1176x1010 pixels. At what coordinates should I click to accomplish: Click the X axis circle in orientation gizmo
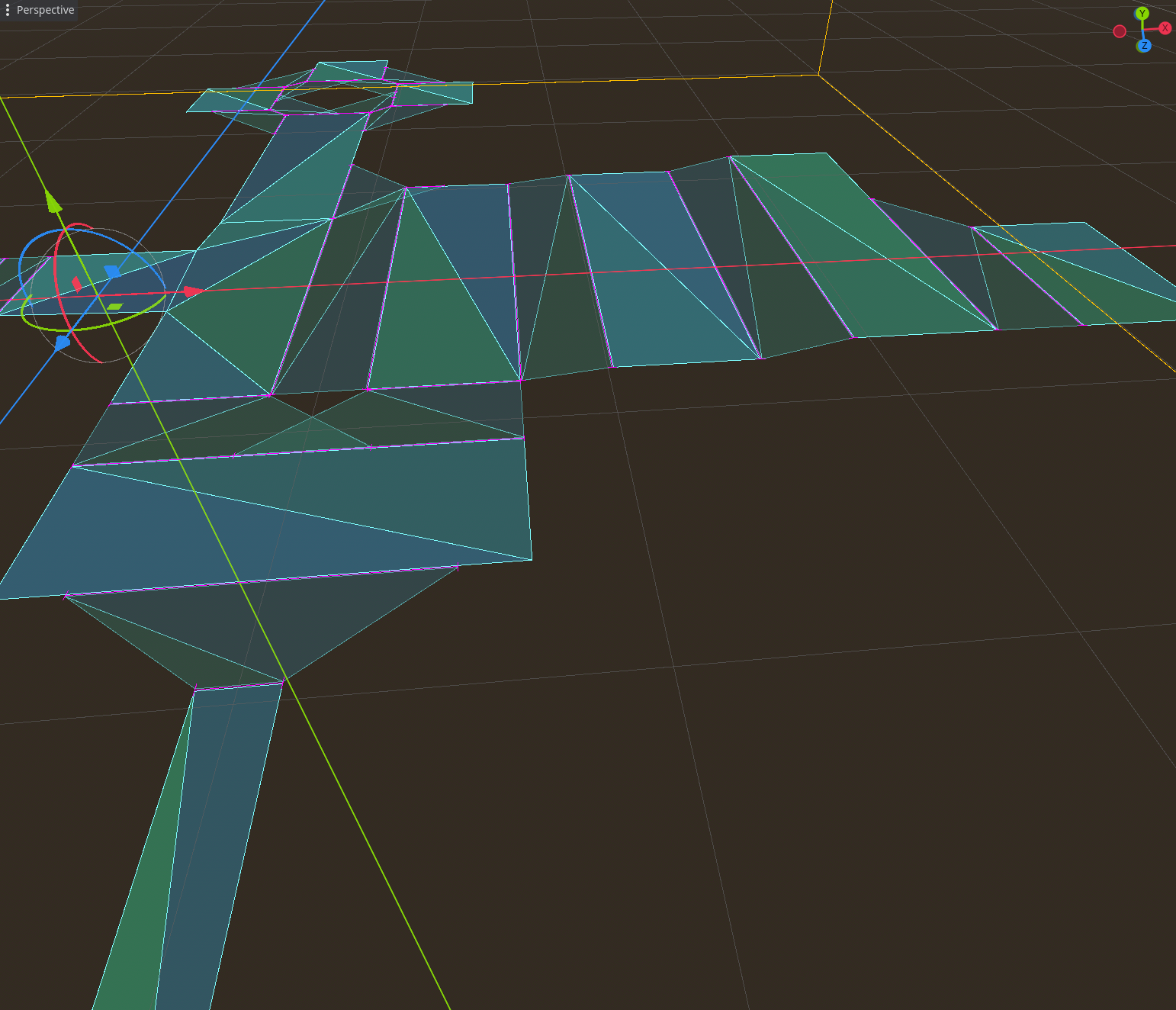click(x=1165, y=28)
